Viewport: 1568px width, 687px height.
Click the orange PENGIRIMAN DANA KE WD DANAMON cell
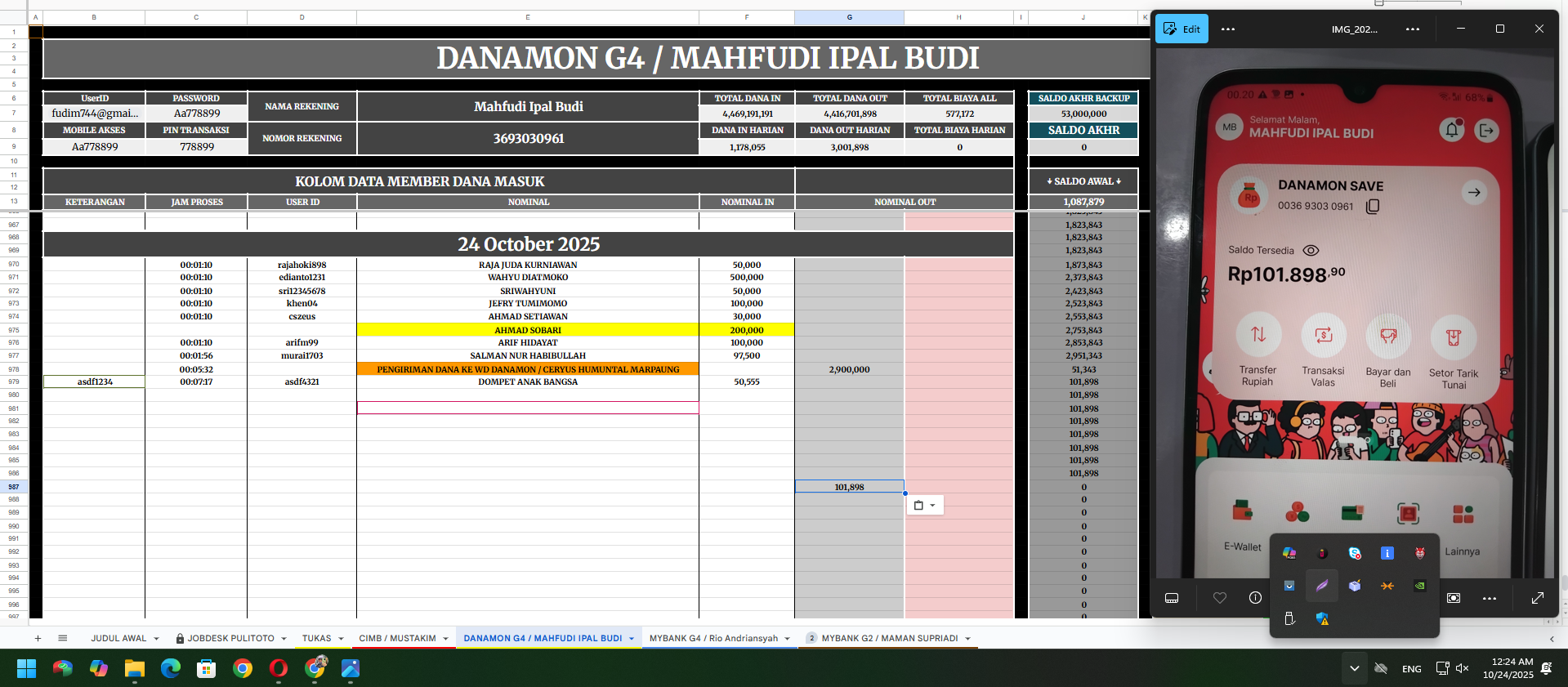[x=528, y=369]
